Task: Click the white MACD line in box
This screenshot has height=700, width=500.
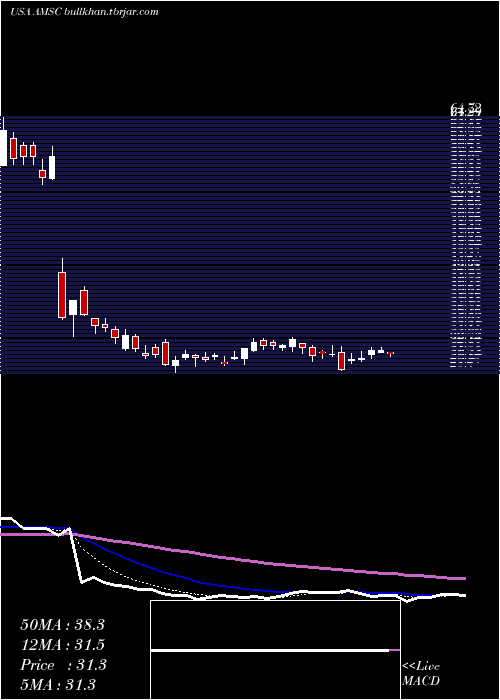Action: 270,650
